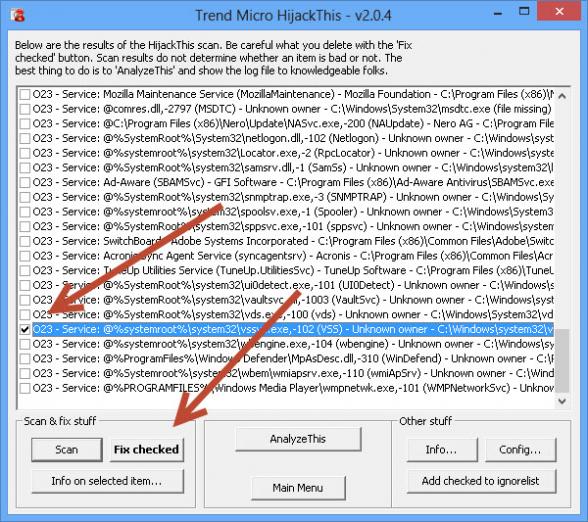
Task: Select the Mozilla Maintenance Service row text
Action: click(x=293, y=94)
